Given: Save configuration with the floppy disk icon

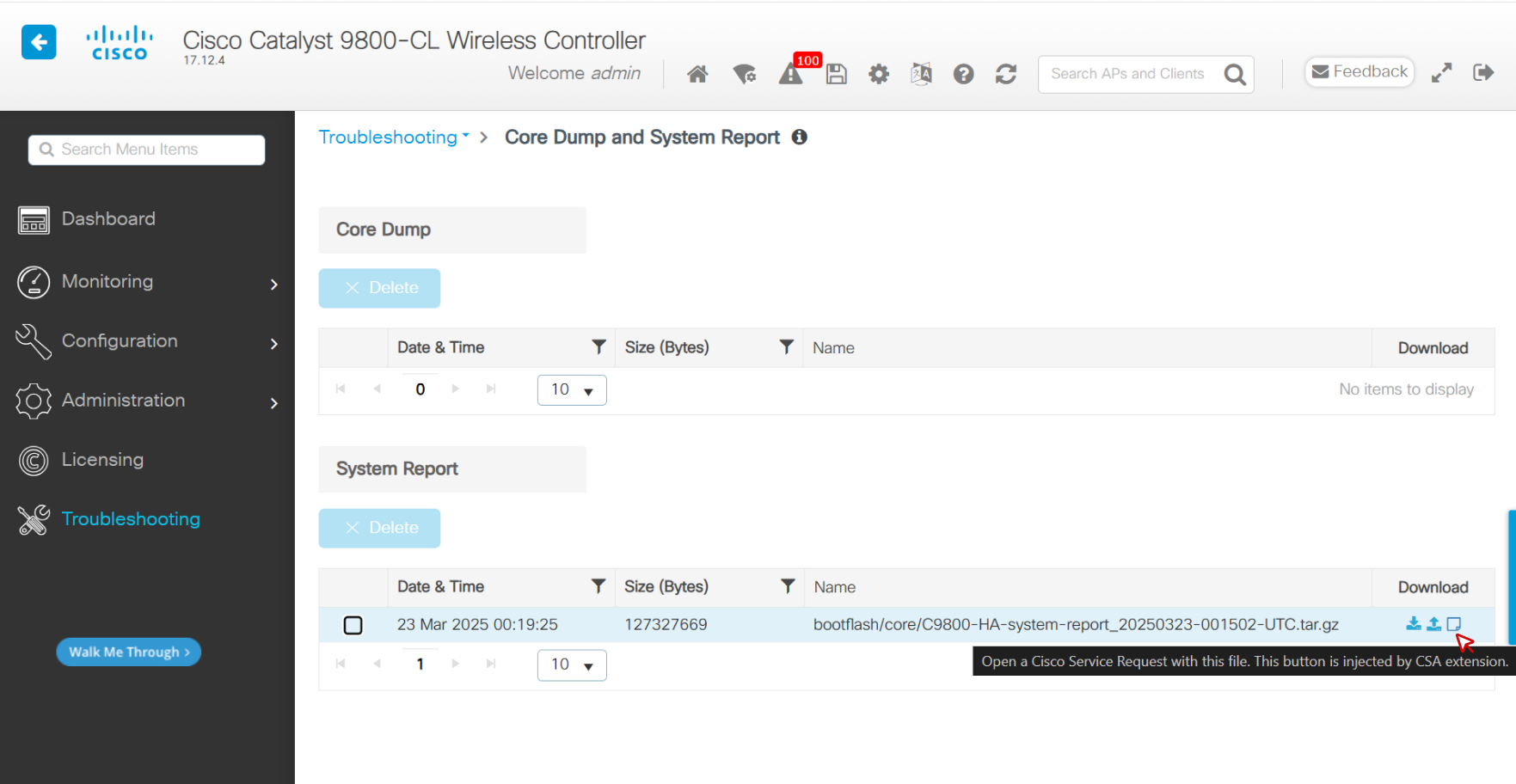Looking at the screenshot, I should (837, 74).
